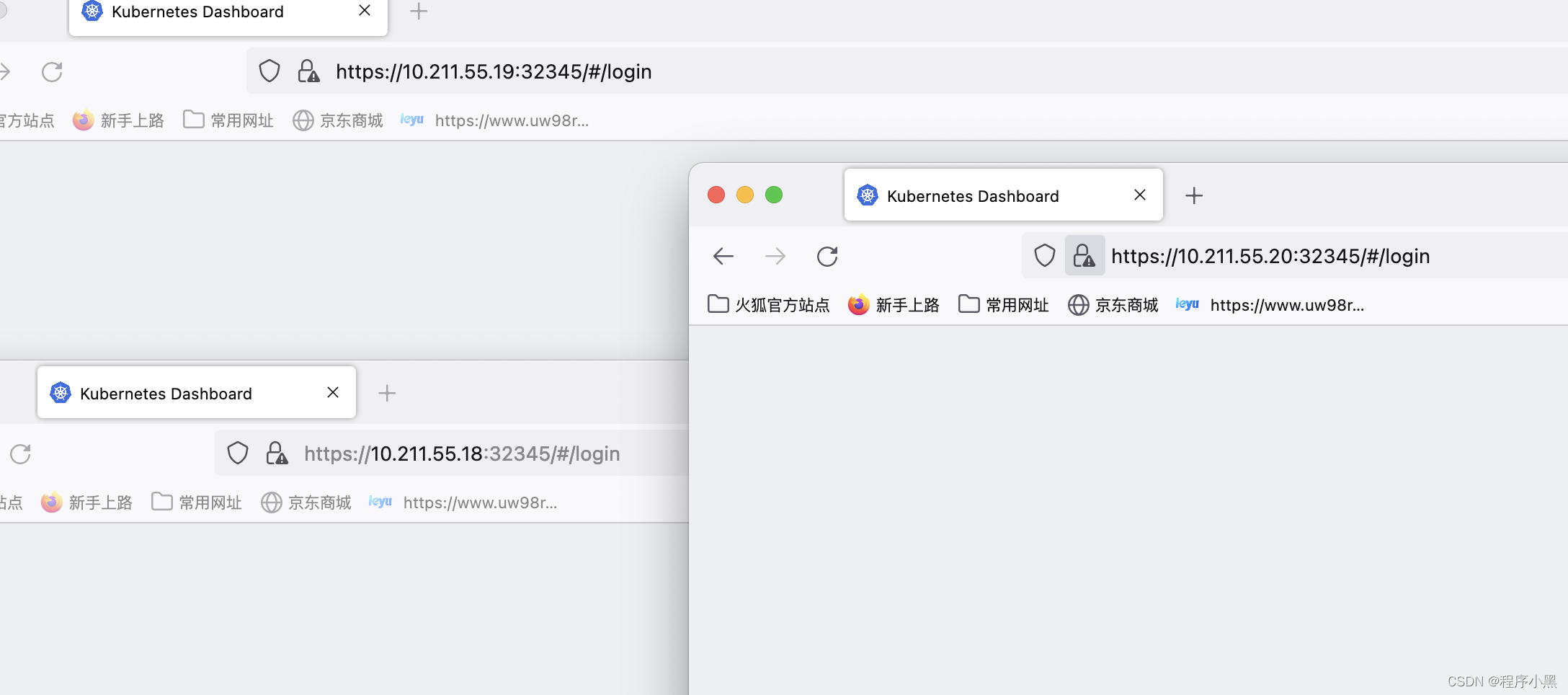
Task: Select the Kubernetes Dashboard tab in 10.211.55.20 window
Action: (x=1004, y=195)
